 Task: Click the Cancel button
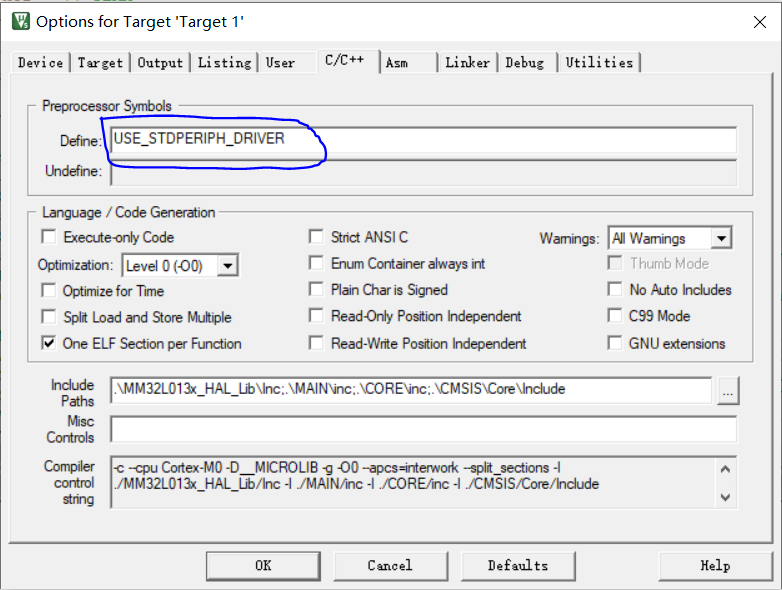(x=389, y=565)
